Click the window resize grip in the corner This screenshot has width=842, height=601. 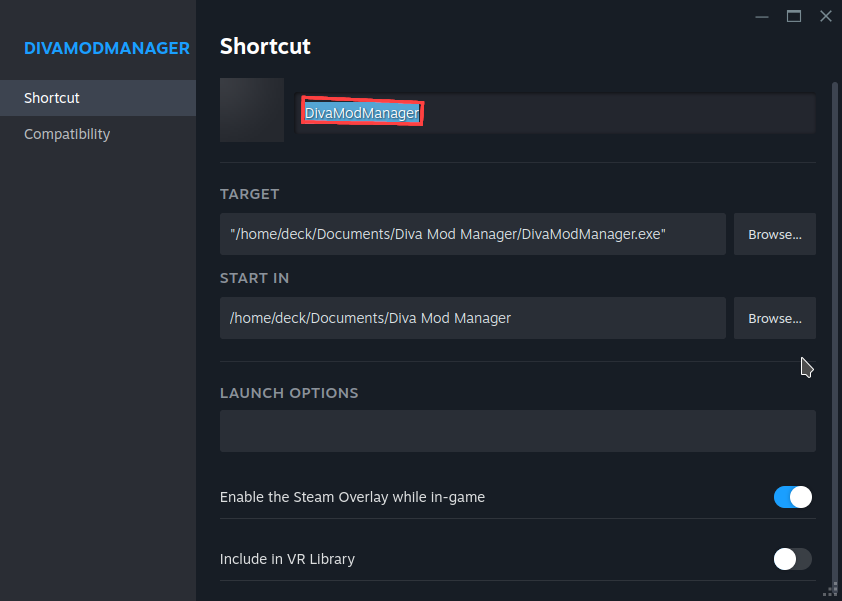tap(831, 590)
